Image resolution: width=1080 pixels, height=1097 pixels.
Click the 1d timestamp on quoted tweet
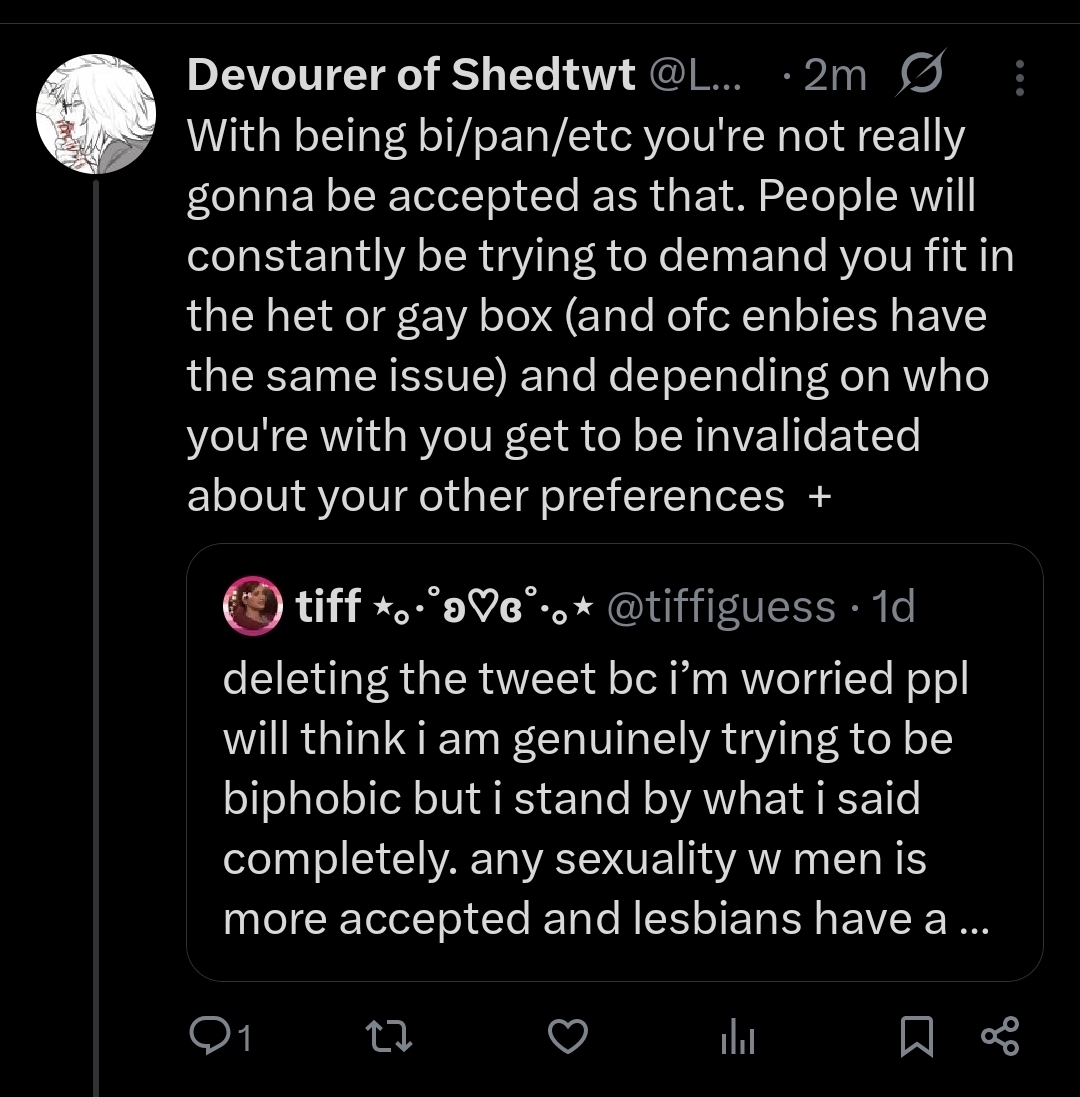coord(892,606)
